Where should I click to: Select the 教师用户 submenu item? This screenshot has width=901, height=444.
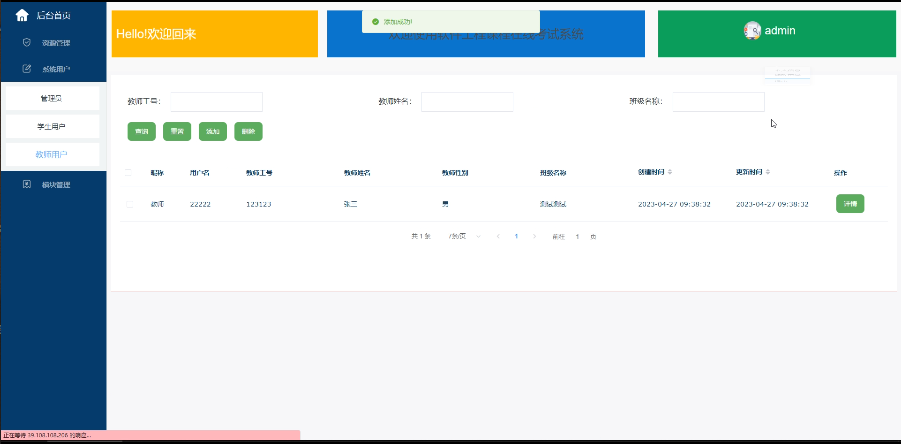coord(52,155)
